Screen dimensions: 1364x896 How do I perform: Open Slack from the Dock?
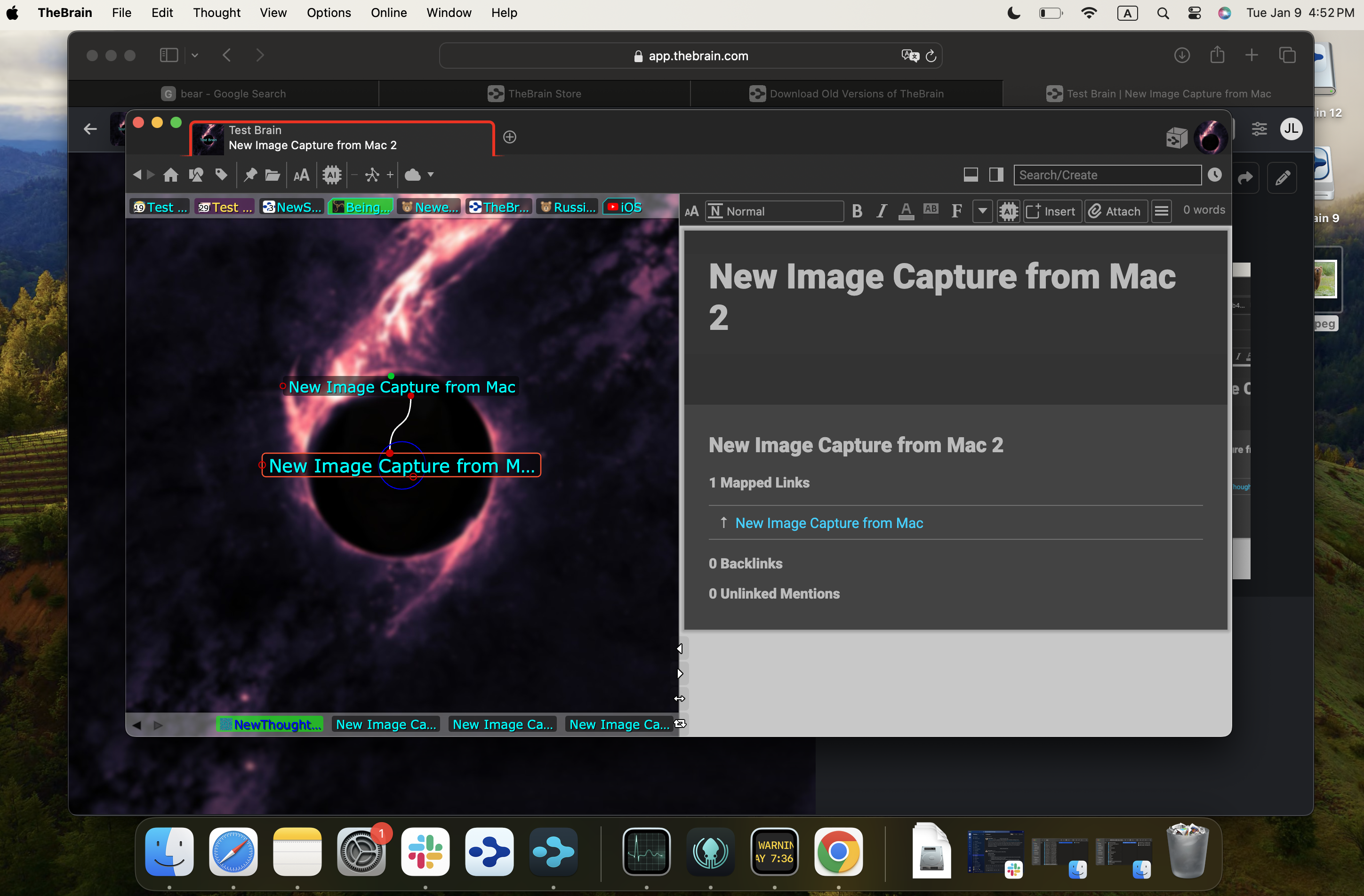pyautogui.click(x=425, y=852)
